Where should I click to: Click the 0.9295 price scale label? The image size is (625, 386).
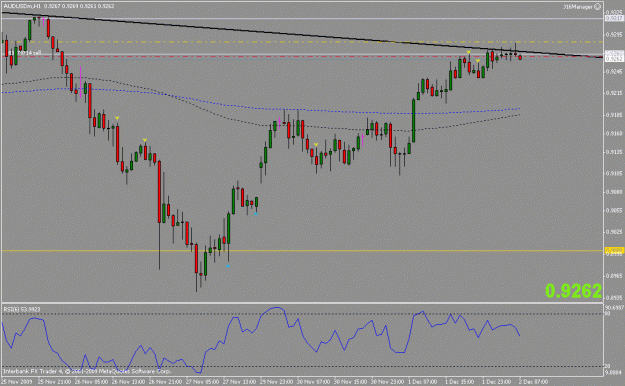pos(614,35)
